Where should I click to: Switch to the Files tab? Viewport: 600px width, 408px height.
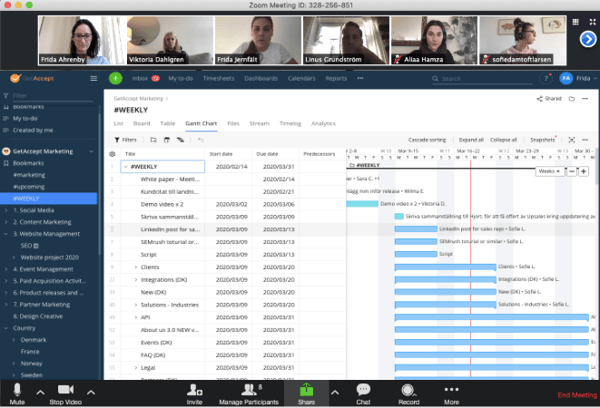pyautogui.click(x=233, y=123)
